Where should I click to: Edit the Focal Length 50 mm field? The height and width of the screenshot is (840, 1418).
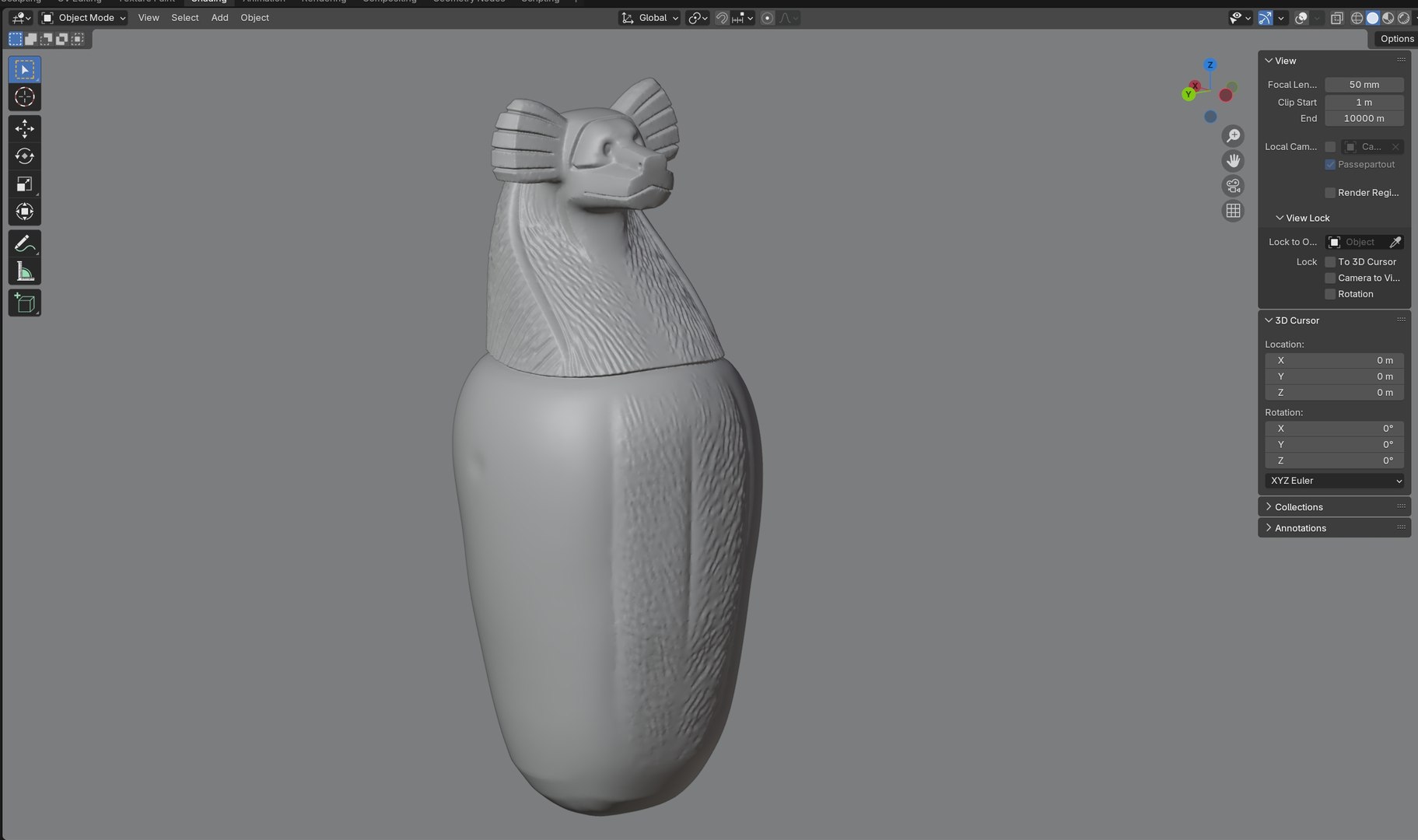pyautogui.click(x=1364, y=85)
